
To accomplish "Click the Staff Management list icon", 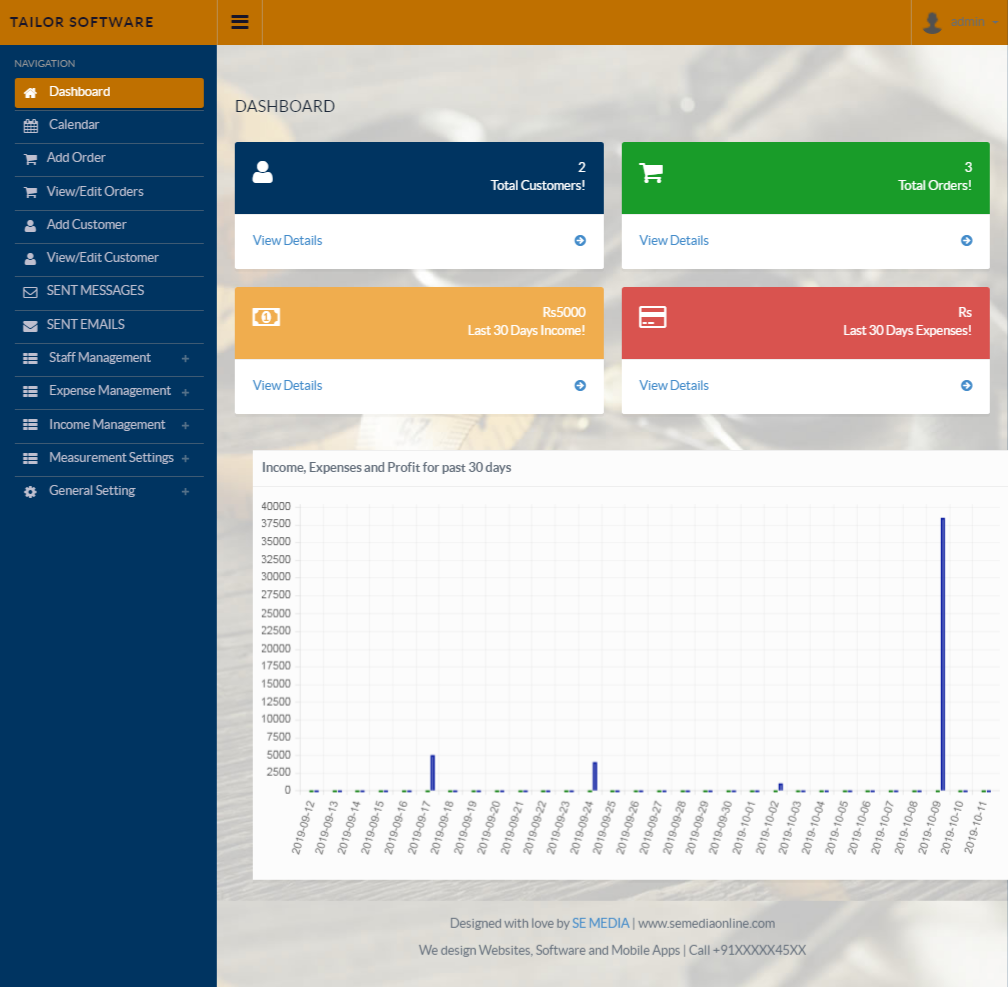I will 30,359.
